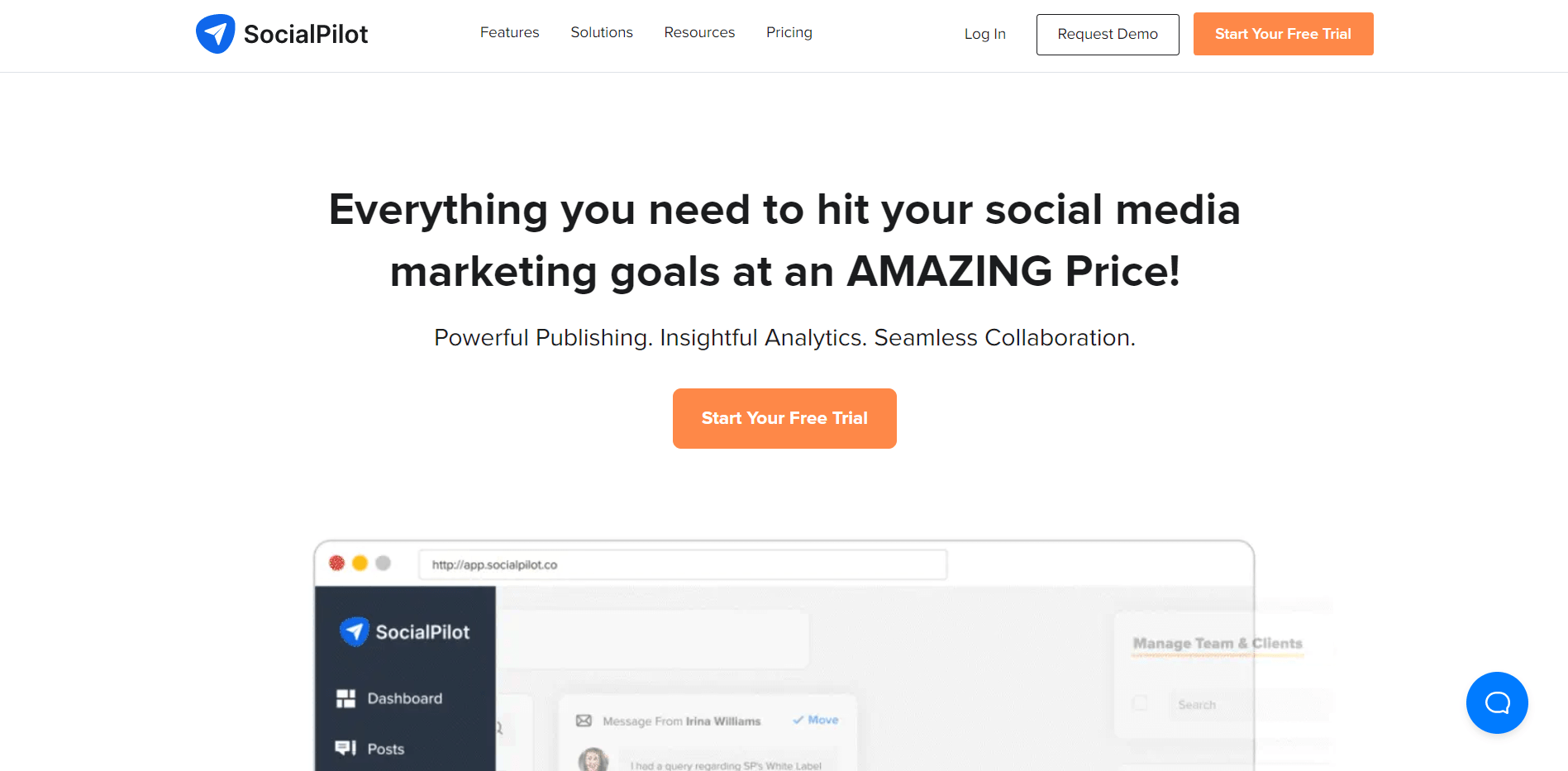Image resolution: width=1568 pixels, height=771 pixels.
Task: Click the Posts icon in the sidebar mockup
Action: pos(346,748)
